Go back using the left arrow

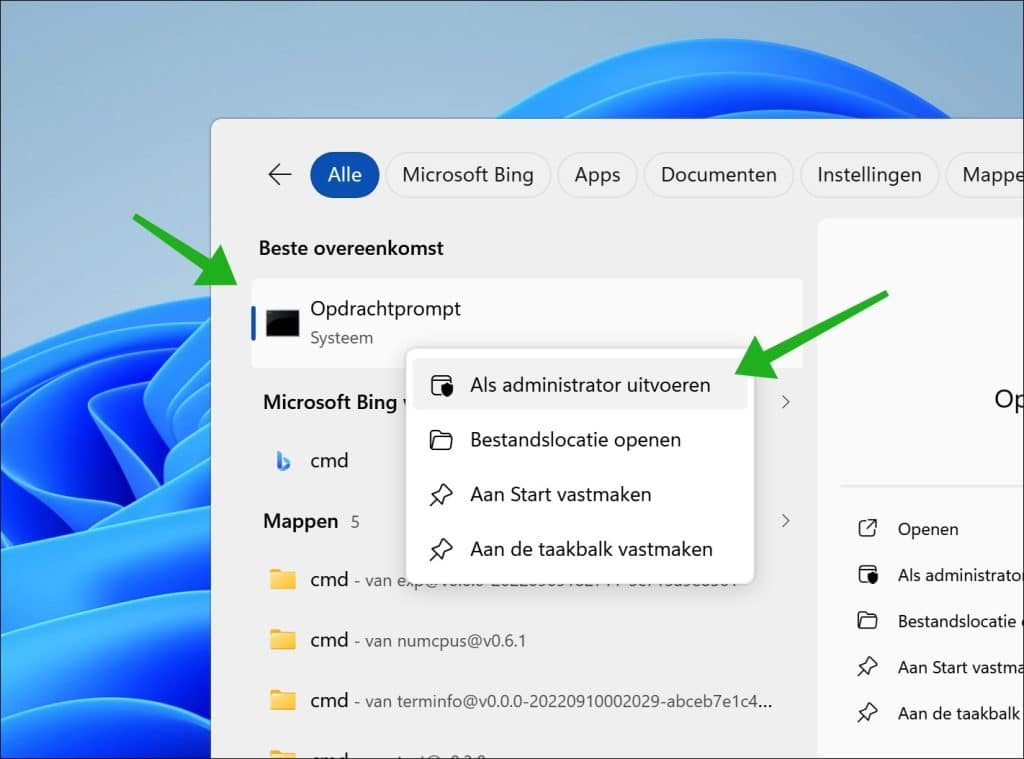[x=280, y=174]
